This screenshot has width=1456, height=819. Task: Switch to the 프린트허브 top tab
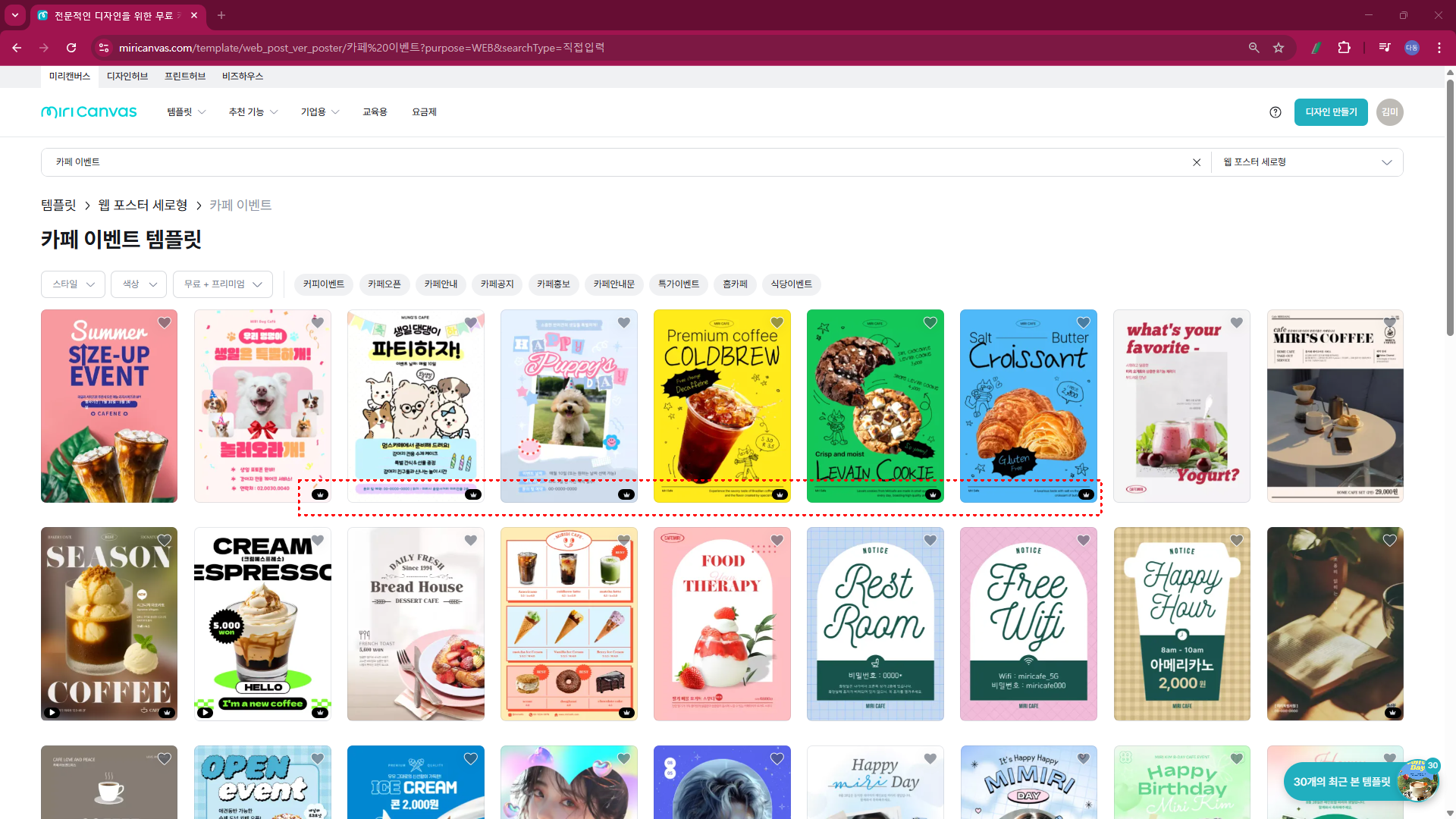coord(185,77)
